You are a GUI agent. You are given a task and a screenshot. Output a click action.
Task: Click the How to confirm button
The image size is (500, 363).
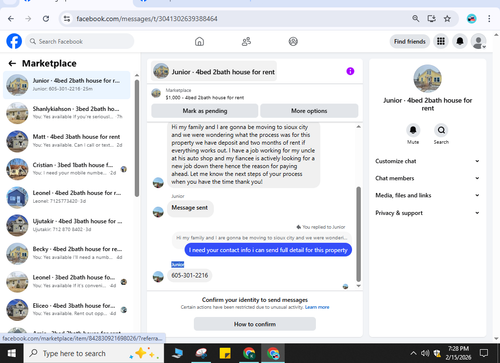[255, 324]
